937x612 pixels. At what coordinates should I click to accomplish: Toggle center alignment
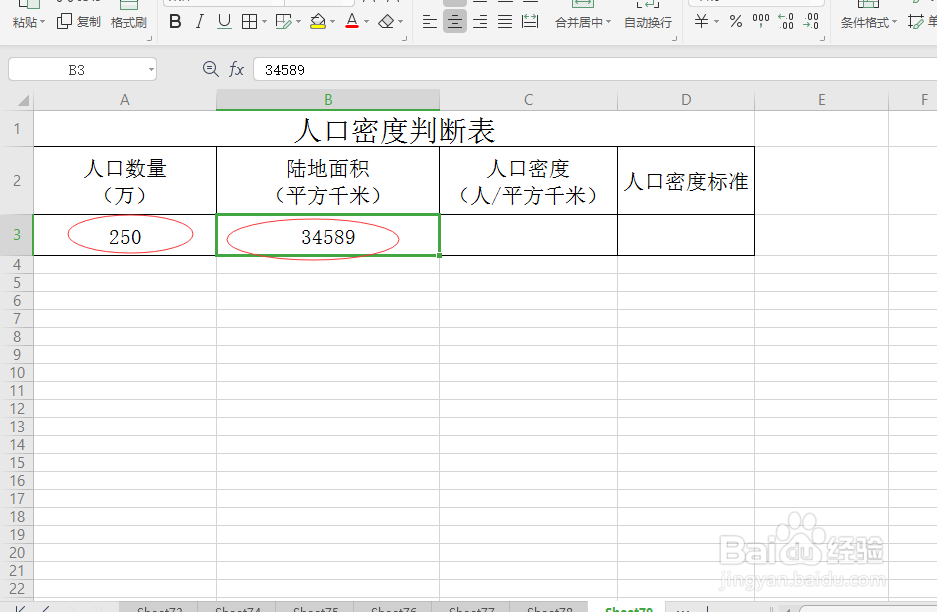(454, 21)
